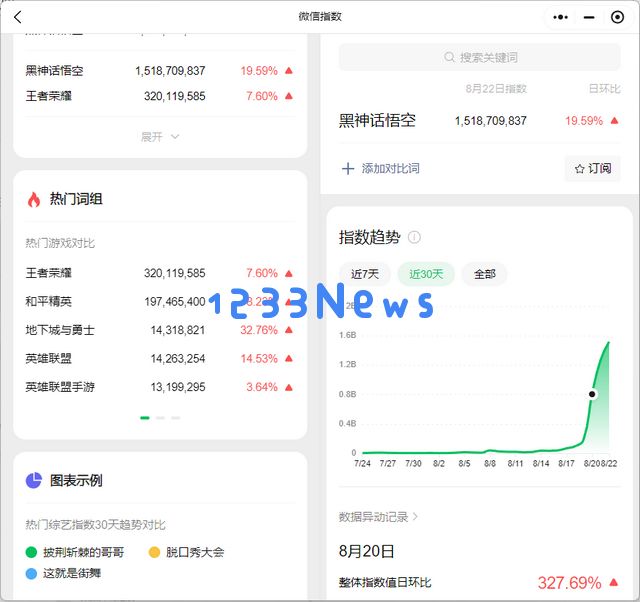Click the 32.76% change for 地下城与勇士
This screenshot has width=640, height=602.
(x=259, y=330)
